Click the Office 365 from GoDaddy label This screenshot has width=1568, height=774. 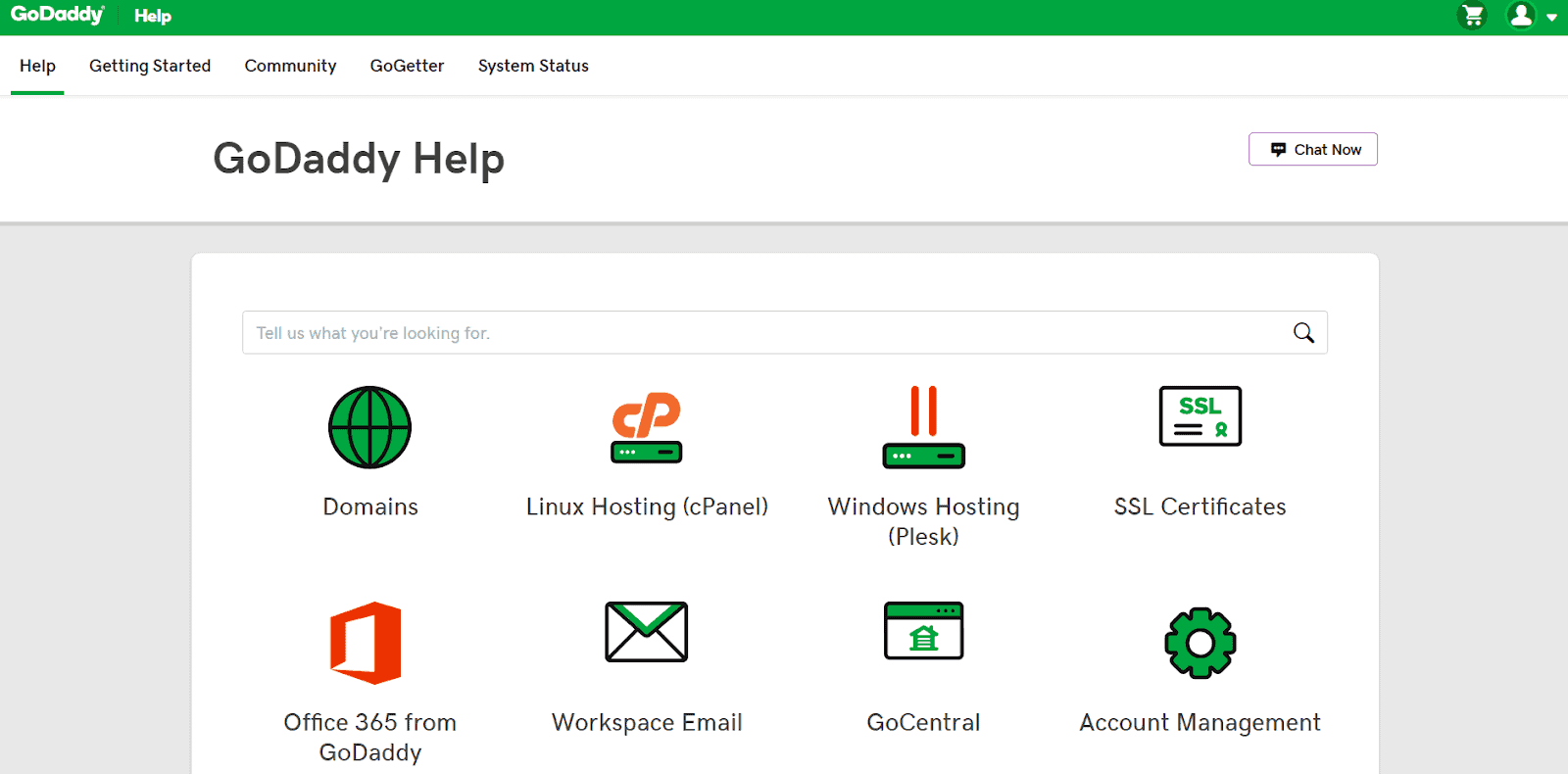point(370,737)
